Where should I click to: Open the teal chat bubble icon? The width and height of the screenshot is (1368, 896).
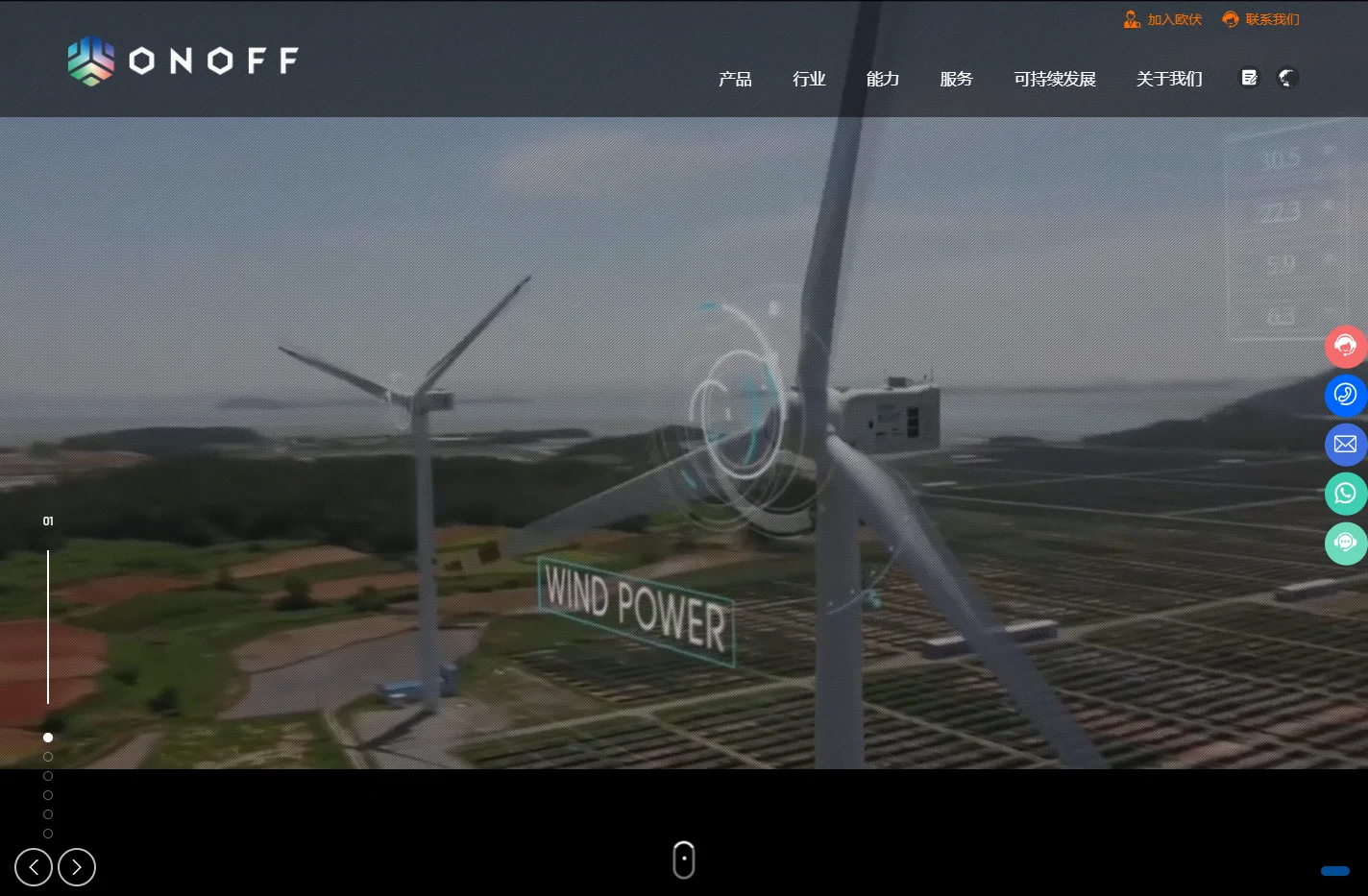click(x=1346, y=544)
